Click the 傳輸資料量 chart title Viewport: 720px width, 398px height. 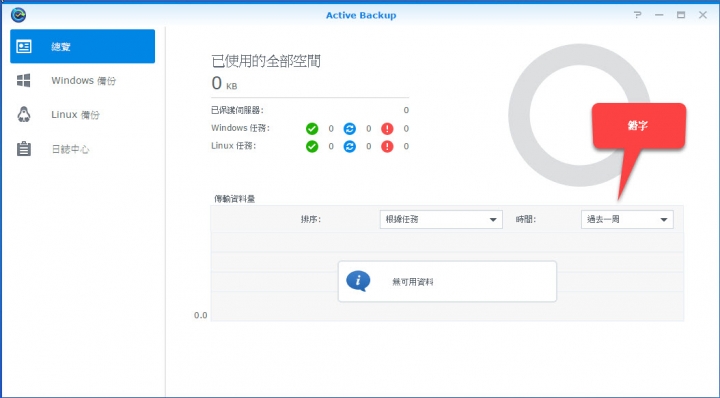tap(235, 199)
